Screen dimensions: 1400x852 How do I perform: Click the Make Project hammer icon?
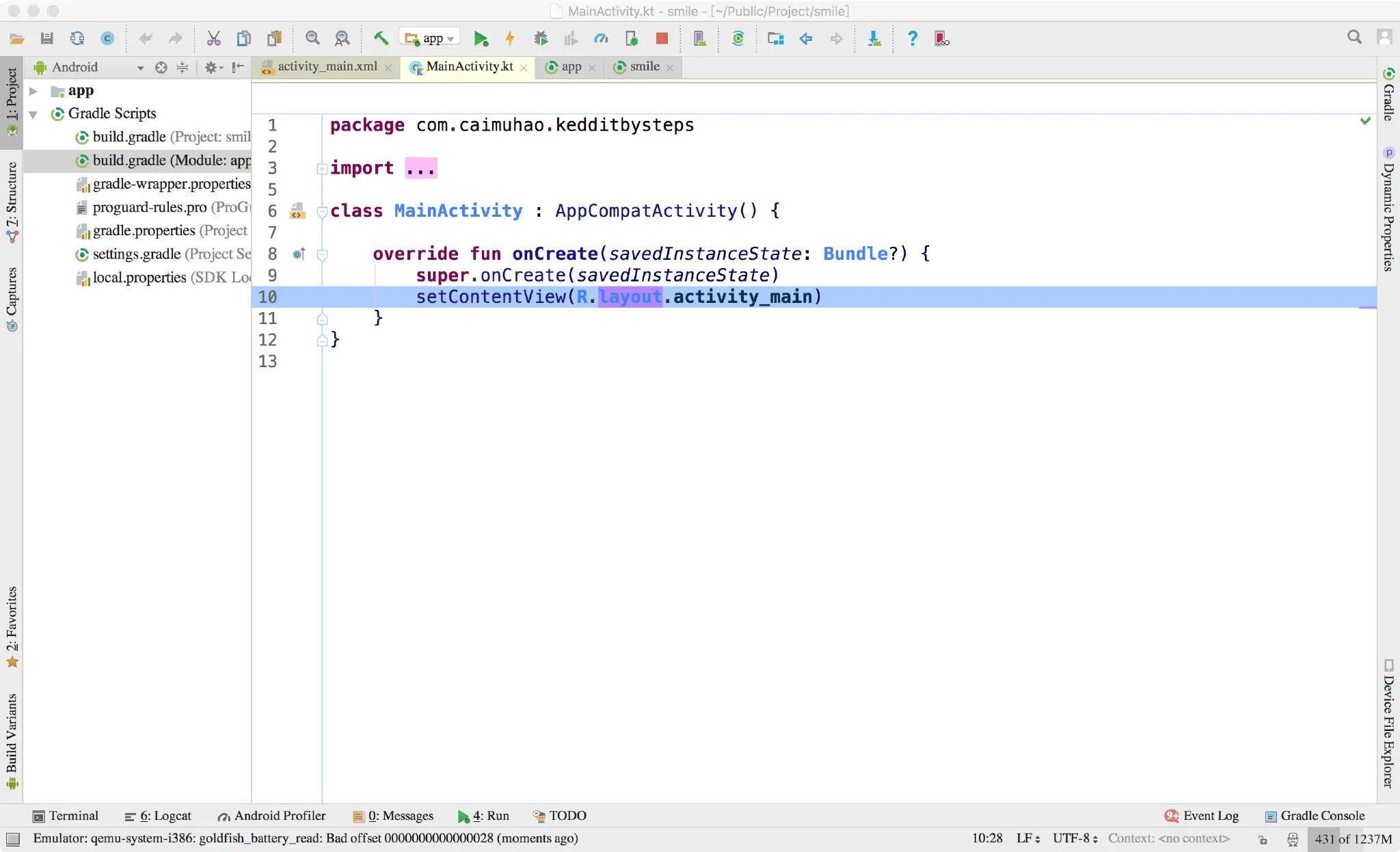[381, 38]
